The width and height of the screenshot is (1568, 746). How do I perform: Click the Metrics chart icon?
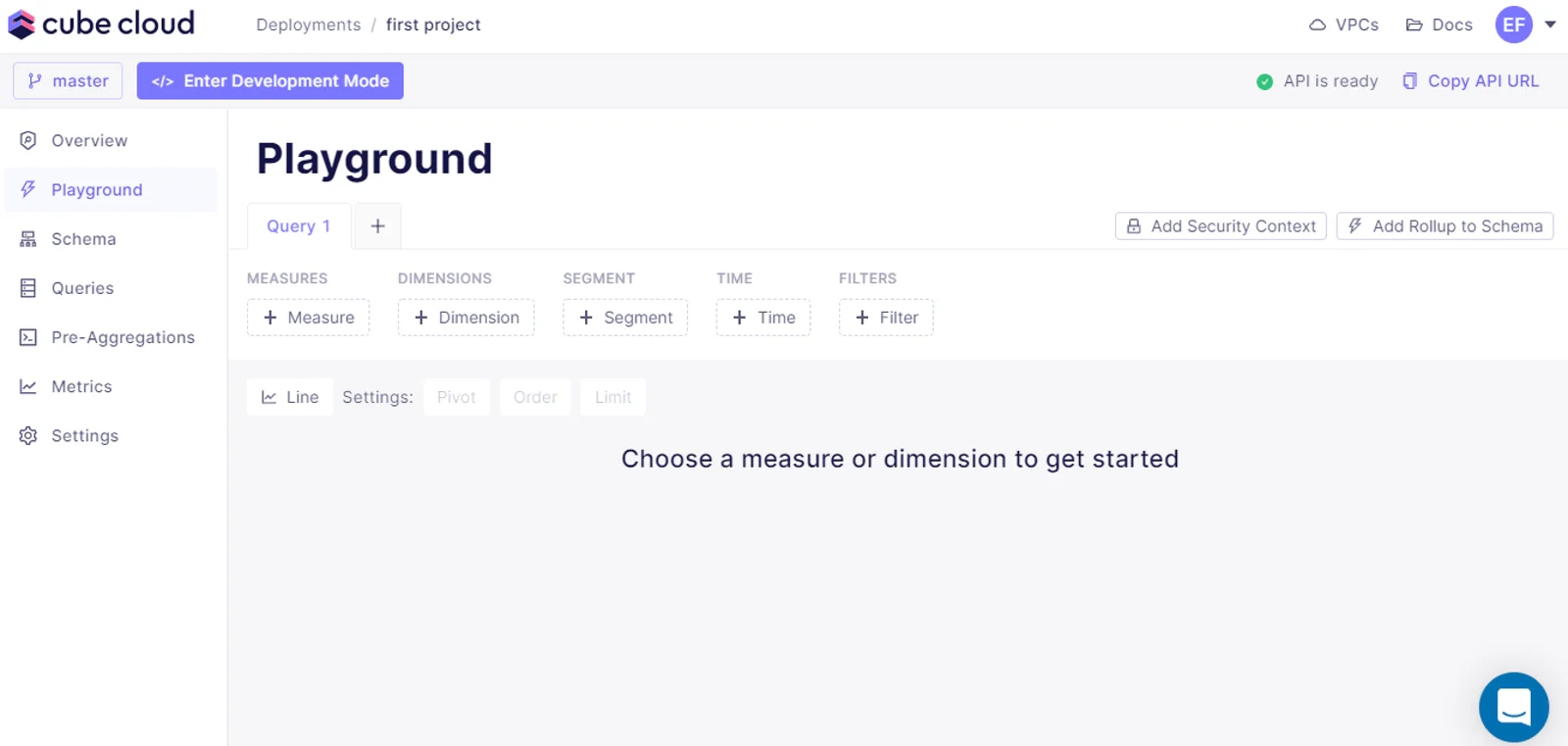coord(28,386)
